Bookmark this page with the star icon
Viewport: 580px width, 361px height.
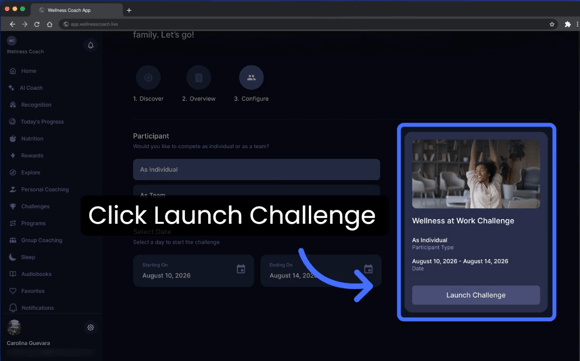(552, 24)
